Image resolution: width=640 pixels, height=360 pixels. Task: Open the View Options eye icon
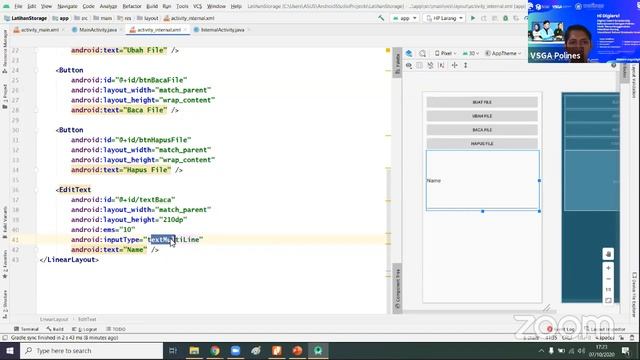click(x=409, y=65)
